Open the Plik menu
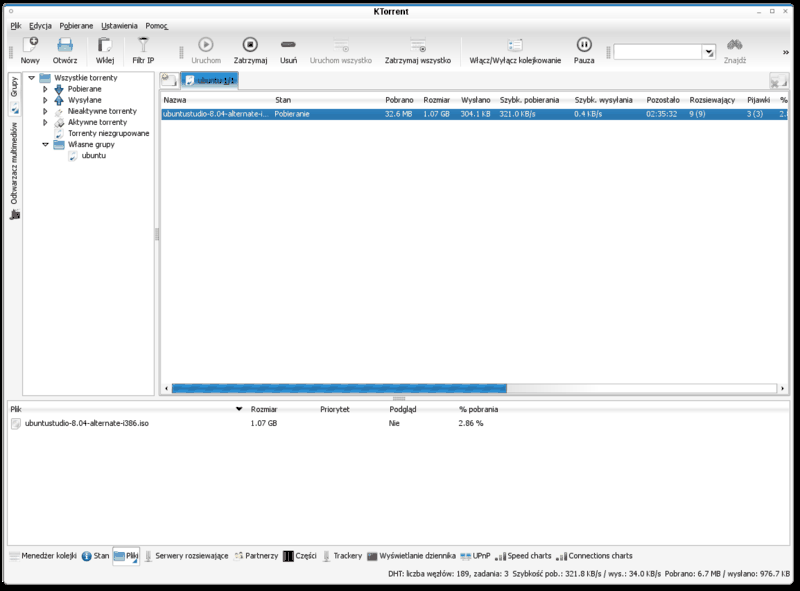This screenshot has width=800, height=591. point(16,26)
